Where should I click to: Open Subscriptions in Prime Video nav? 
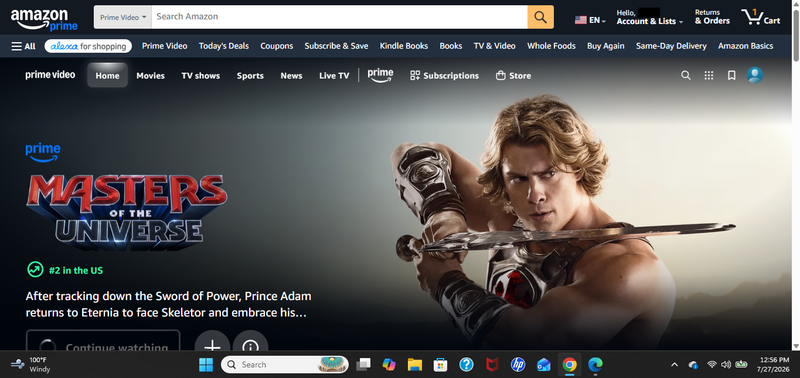click(444, 75)
